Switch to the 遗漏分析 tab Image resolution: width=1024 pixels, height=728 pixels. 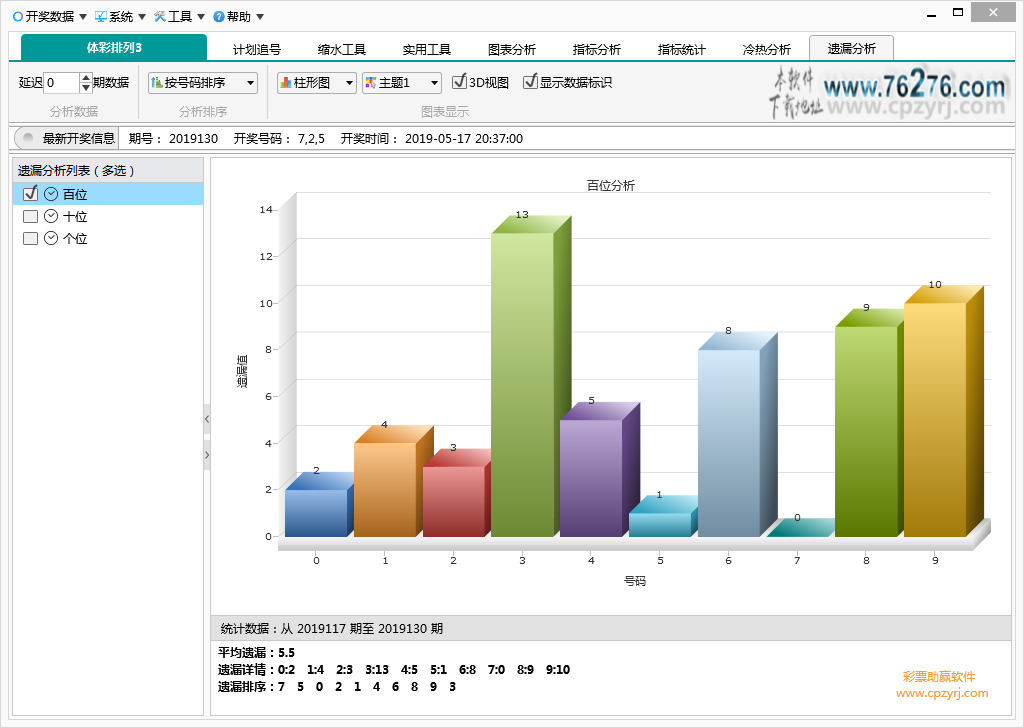[x=851, y=48]
